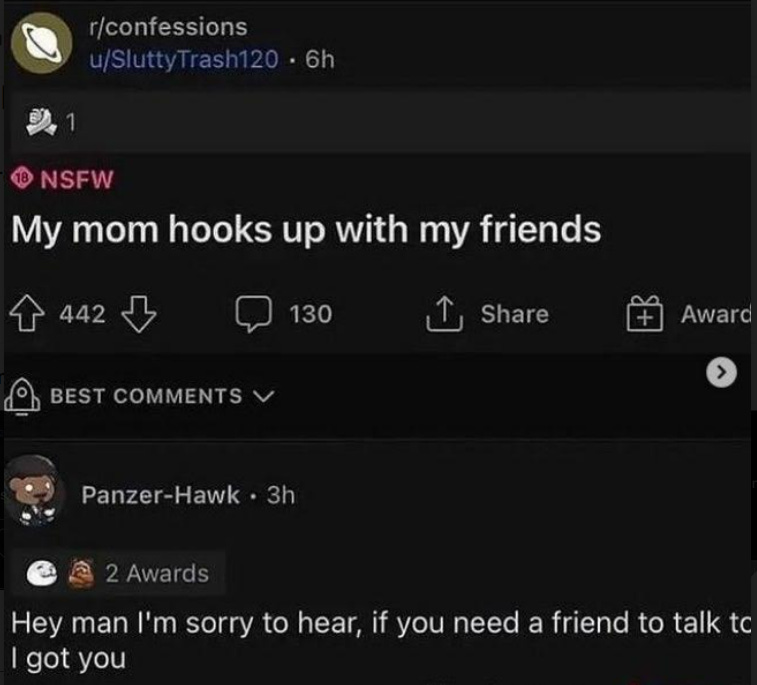Open Panzer-Hawk's avatar picture
This screenshot has height=685, width=757.
point(34,490)
